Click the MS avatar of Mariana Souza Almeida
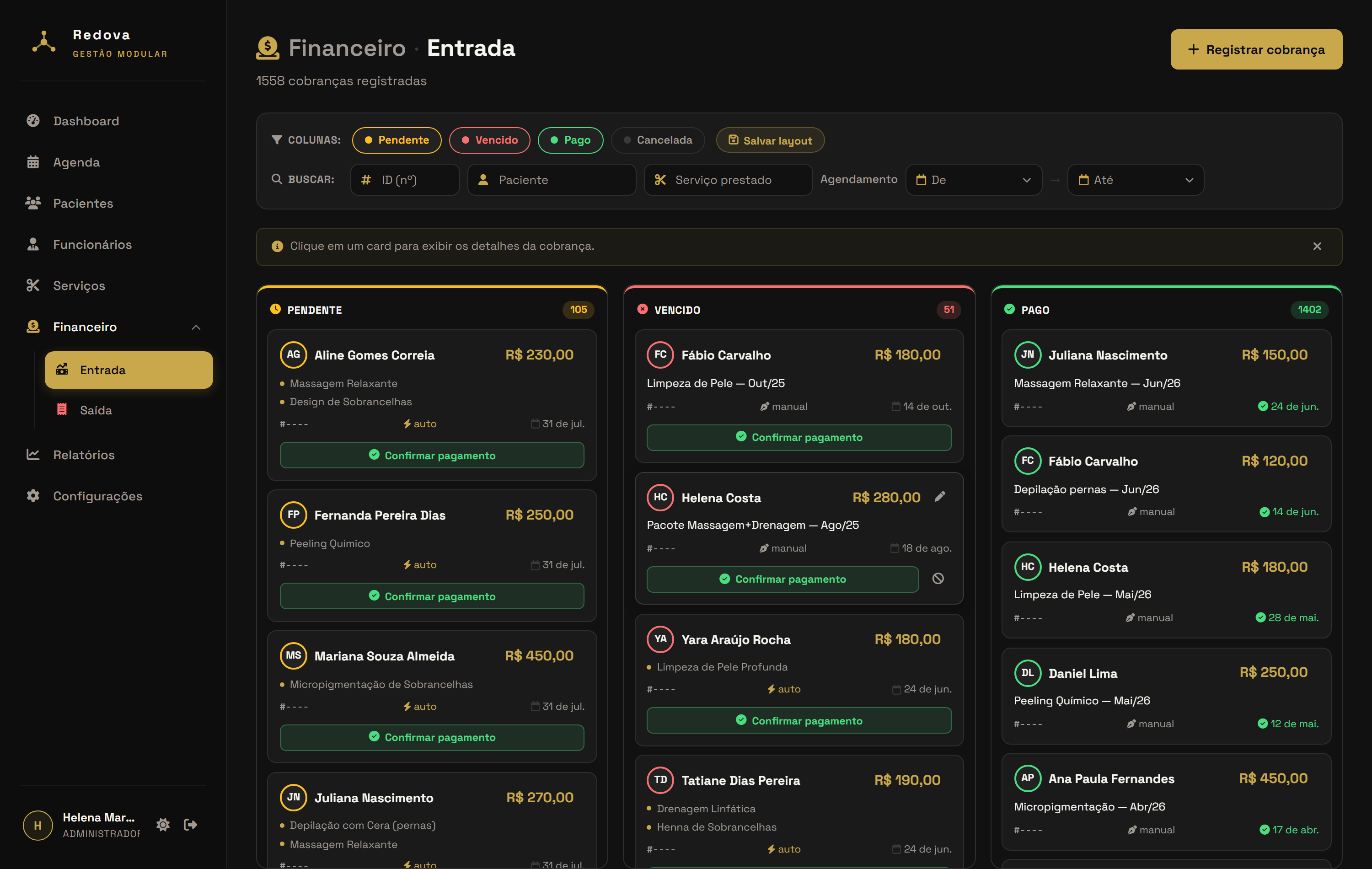The width and height of the screenshot is (1372, 869). [294, 655]
